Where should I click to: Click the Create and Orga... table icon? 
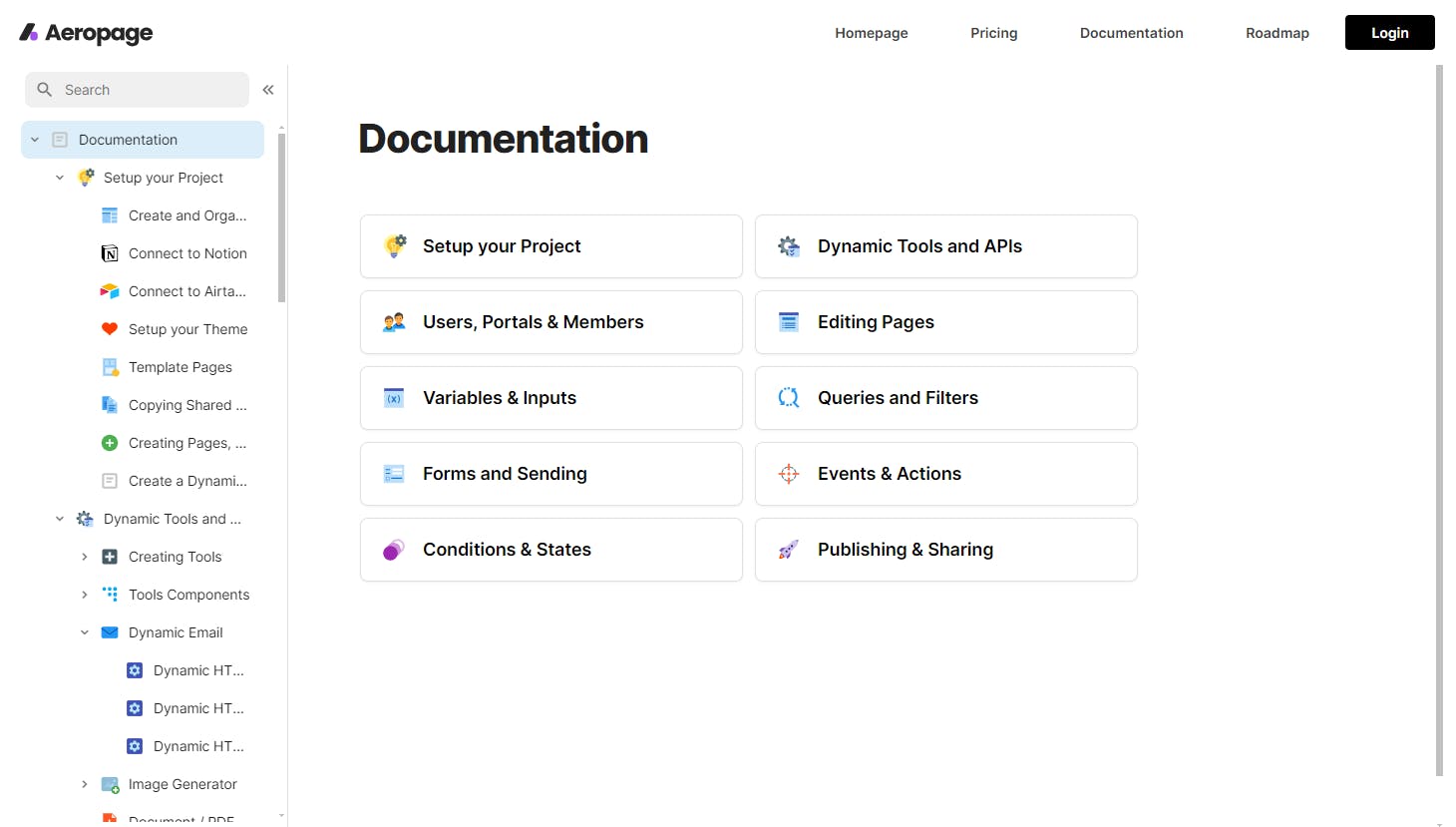[110, 215]
